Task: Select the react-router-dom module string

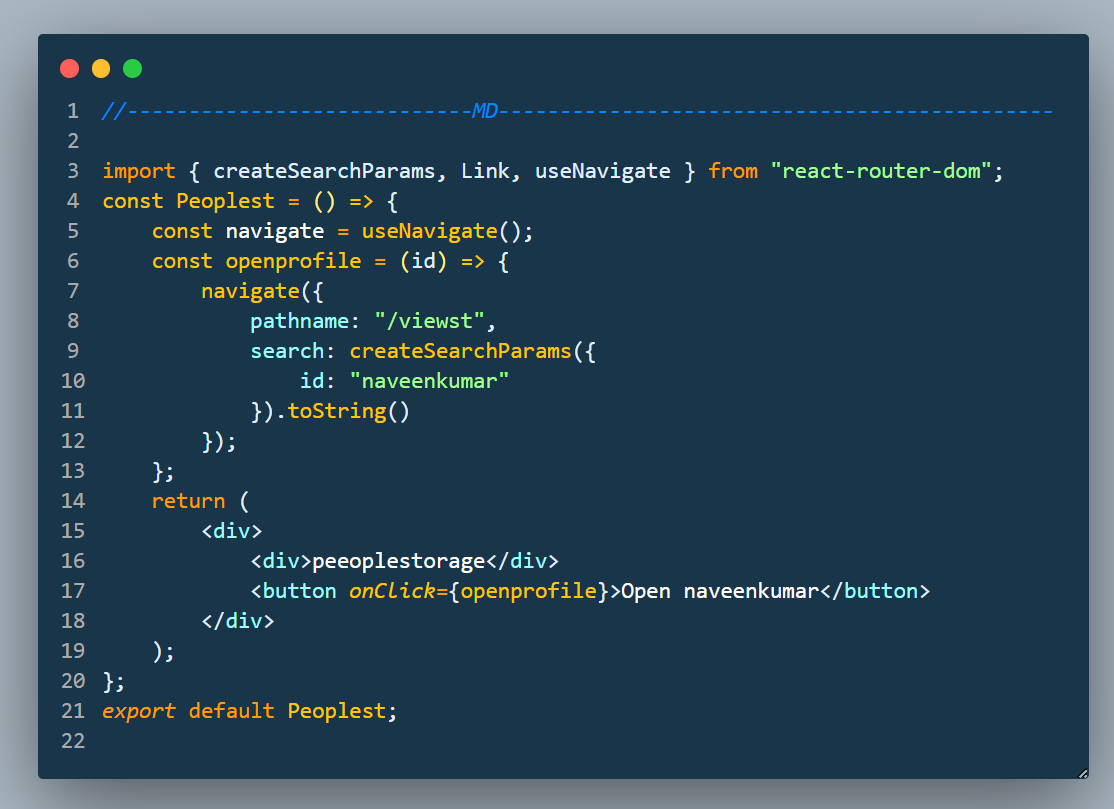Action: tap(881, 170)
